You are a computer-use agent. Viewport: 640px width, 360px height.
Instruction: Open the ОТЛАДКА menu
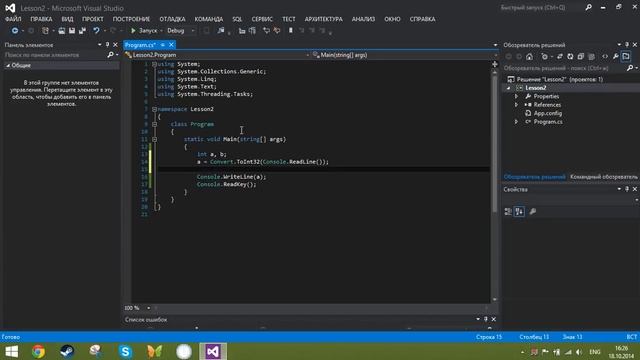[172, 19]
